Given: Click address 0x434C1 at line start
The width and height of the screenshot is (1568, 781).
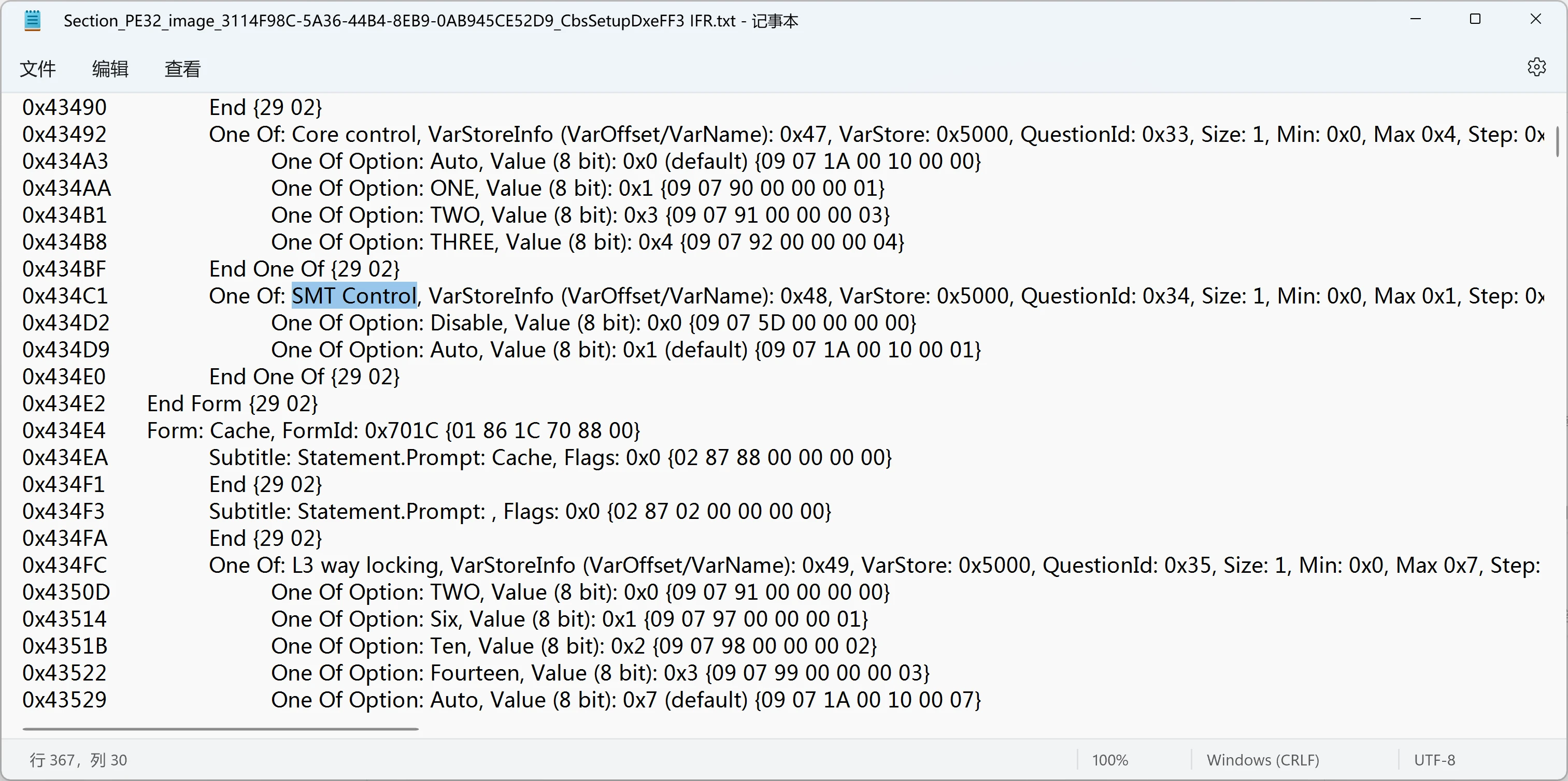Looking at the screenshot, I should coord(65,296).
